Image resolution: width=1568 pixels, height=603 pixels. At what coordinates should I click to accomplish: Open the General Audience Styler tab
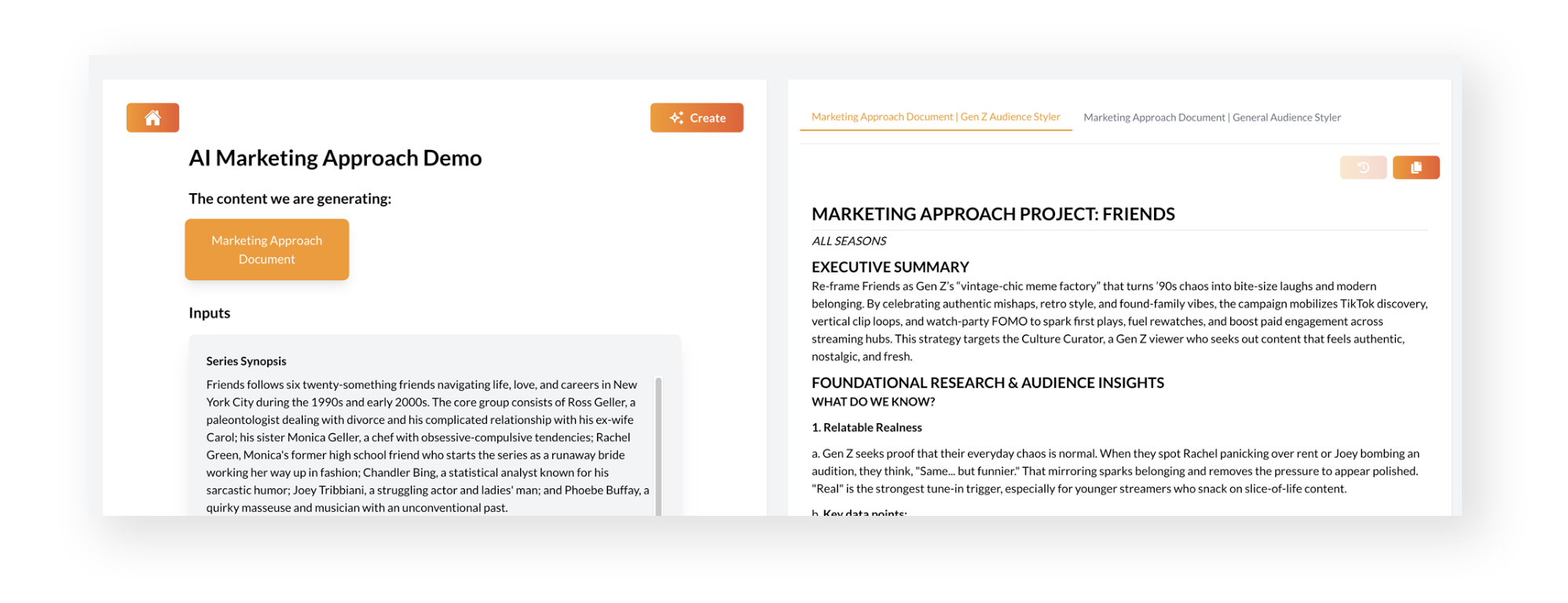[x=1211, y=118]
